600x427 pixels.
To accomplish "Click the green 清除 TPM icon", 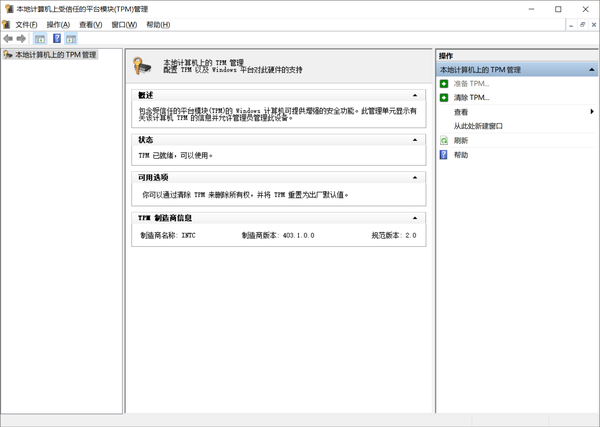I will [444, 98].
